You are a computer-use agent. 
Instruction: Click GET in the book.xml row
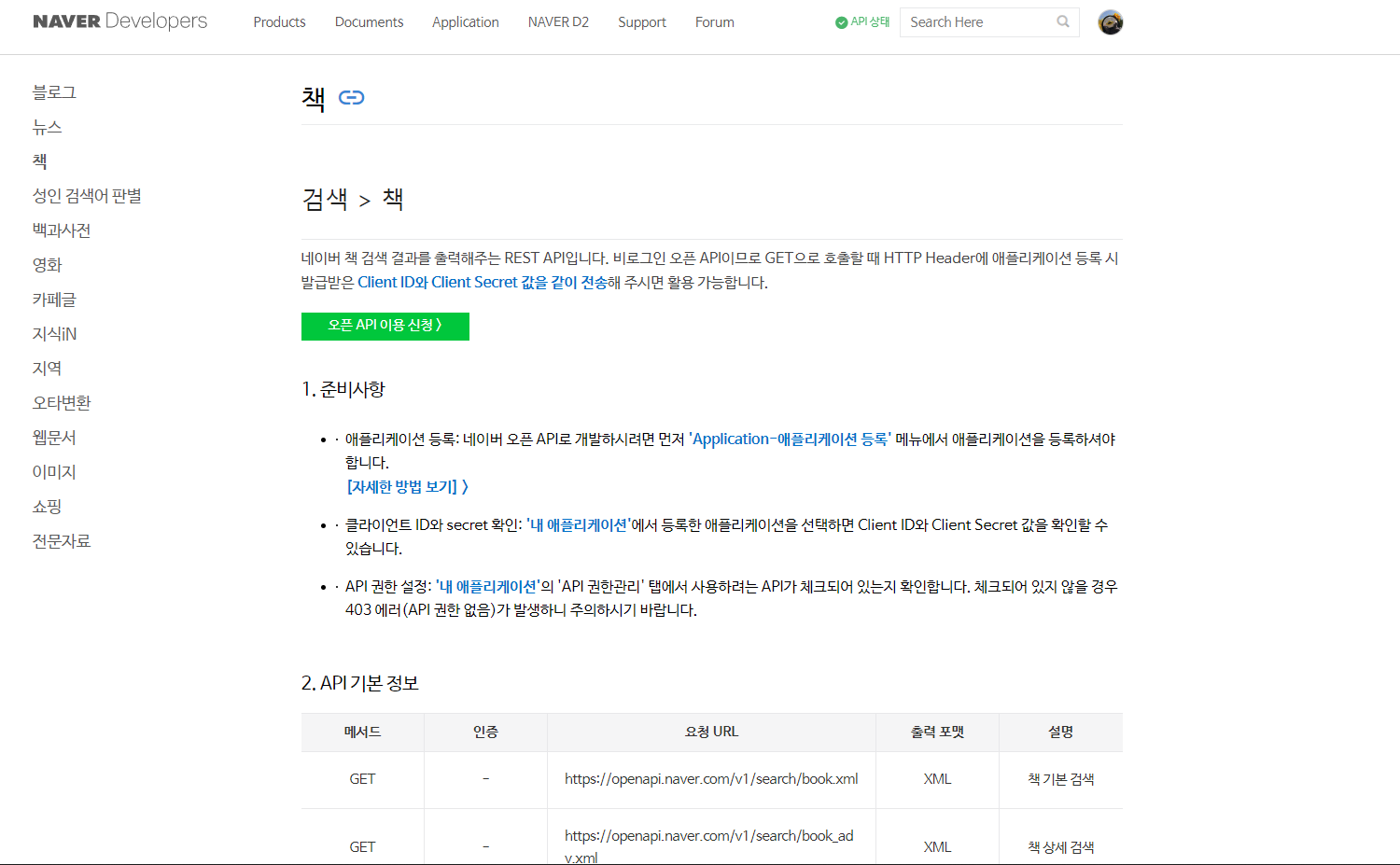[362, 779]
